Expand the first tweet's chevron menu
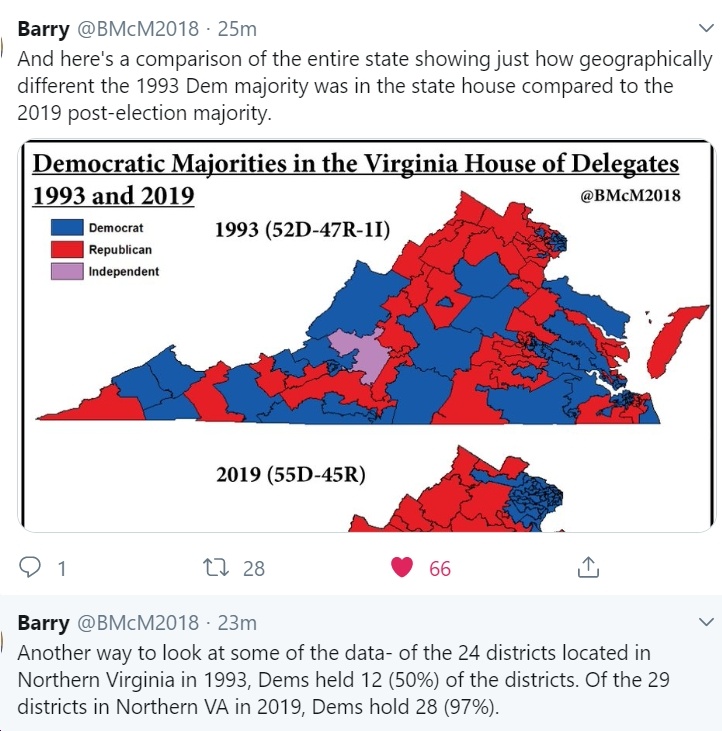The width and height of the screenshot is (722, 731). pyautogui.click(x=707, y=28)
